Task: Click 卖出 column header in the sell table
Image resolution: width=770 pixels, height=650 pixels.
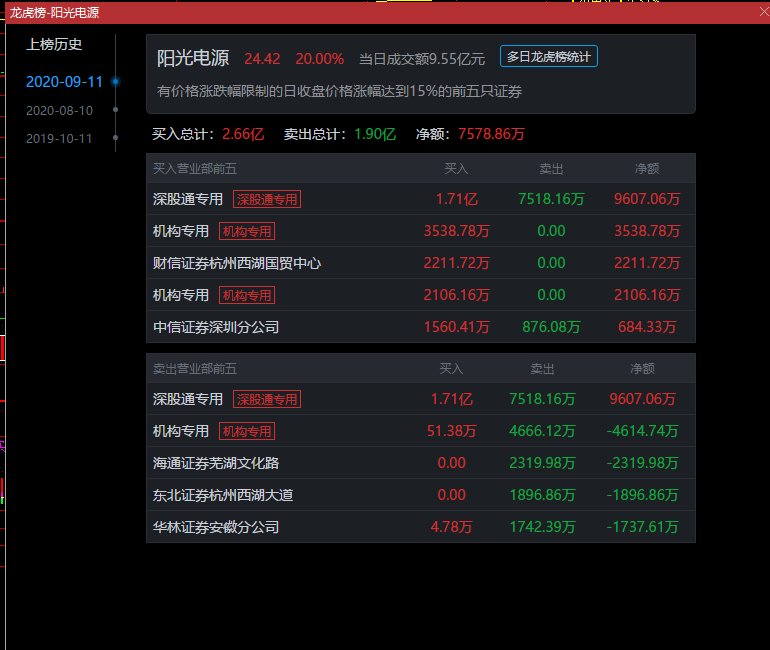Action: 542,368
